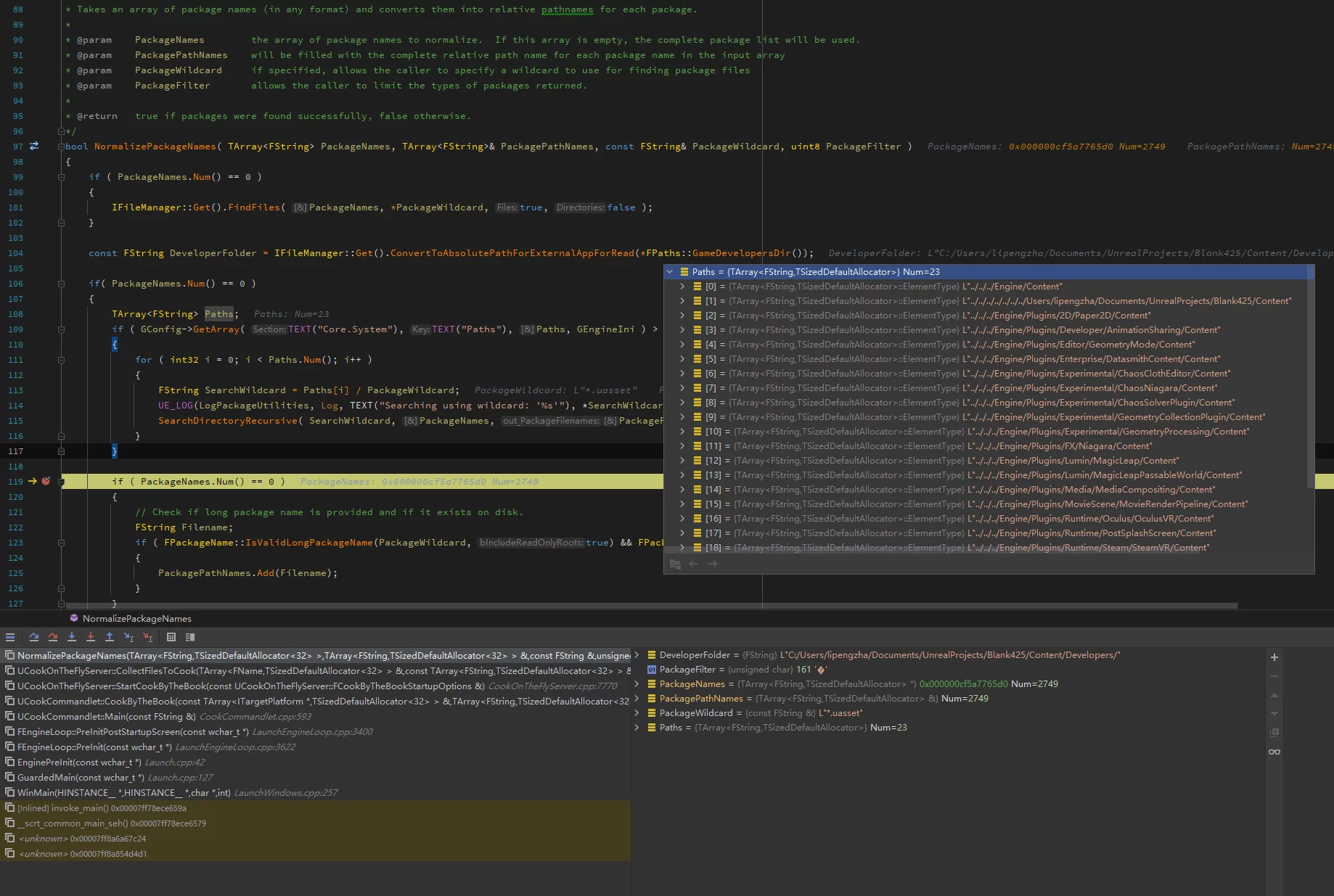
Task: Collapse the Paths array in the popup
Action: pyautogui.click(x=670, y=272)
